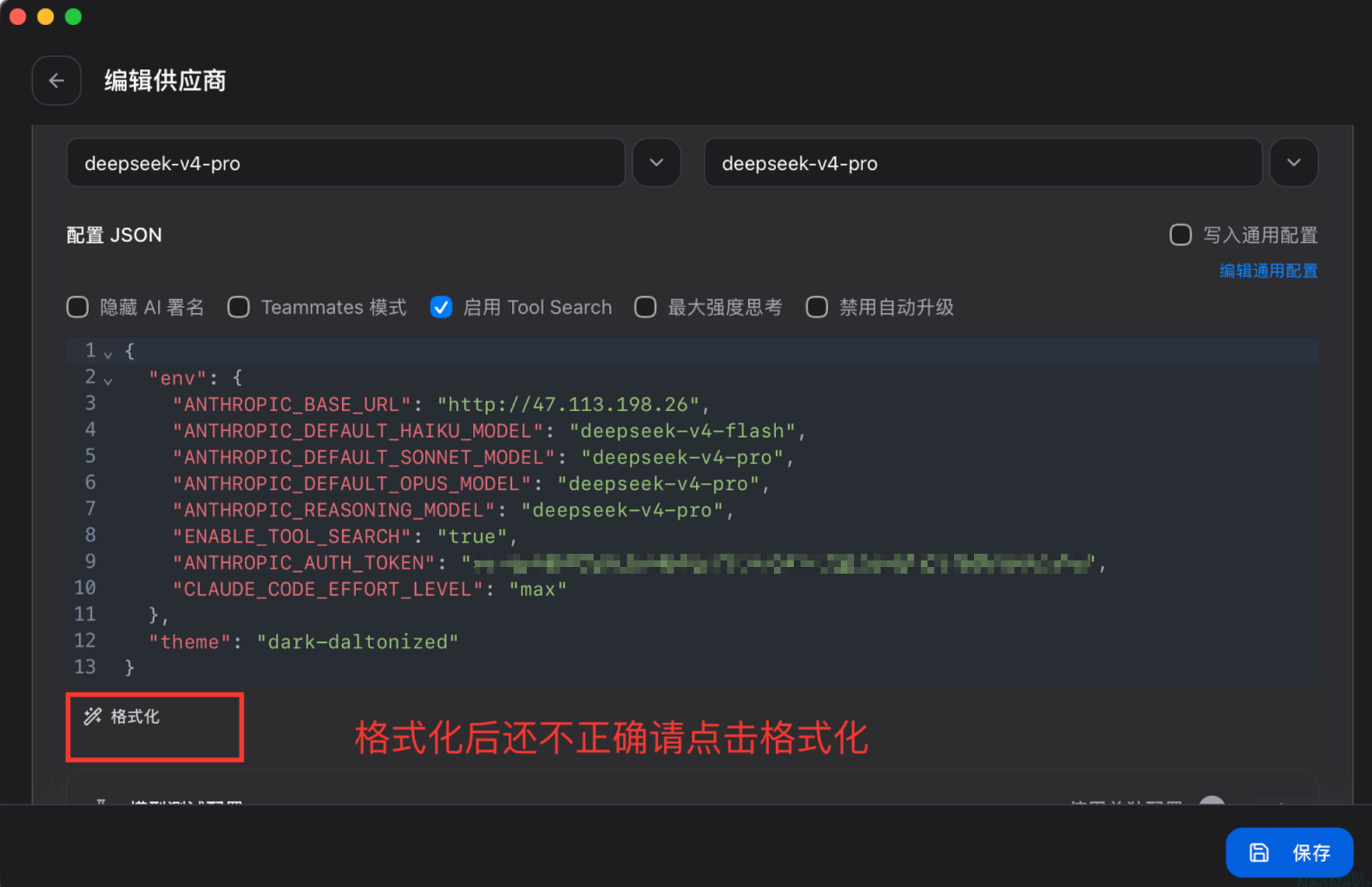Click the deepseek-v4-flash haiku model value
The image size is (1372, 887).
point(682,431)
